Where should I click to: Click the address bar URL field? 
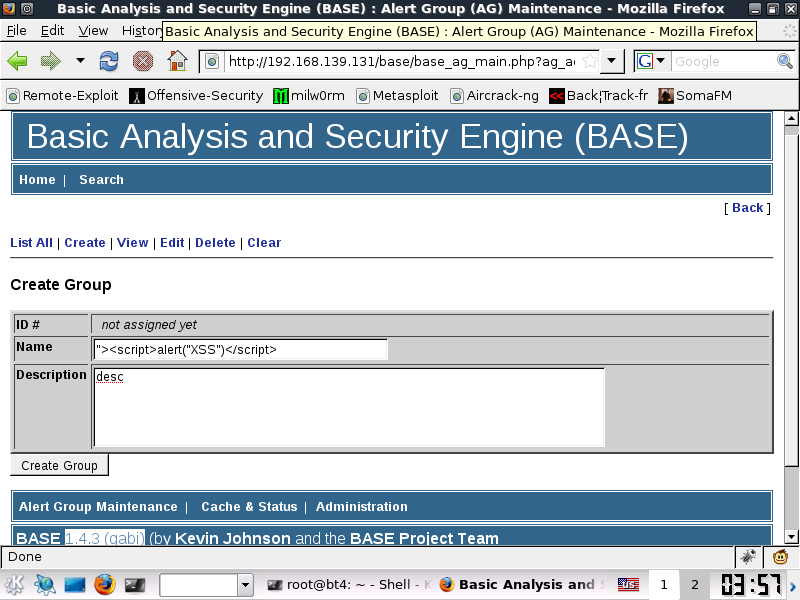click(x=402, y=62)
